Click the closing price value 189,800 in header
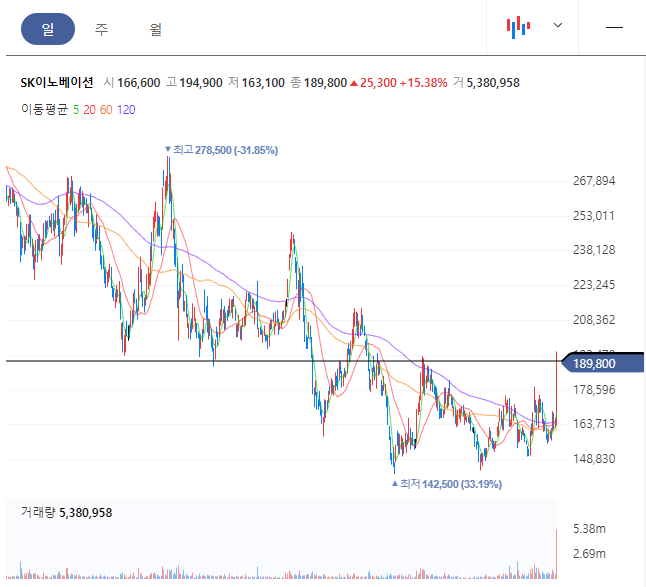The image size is (646, 587). pyautogui.click(x=325, y=83)
